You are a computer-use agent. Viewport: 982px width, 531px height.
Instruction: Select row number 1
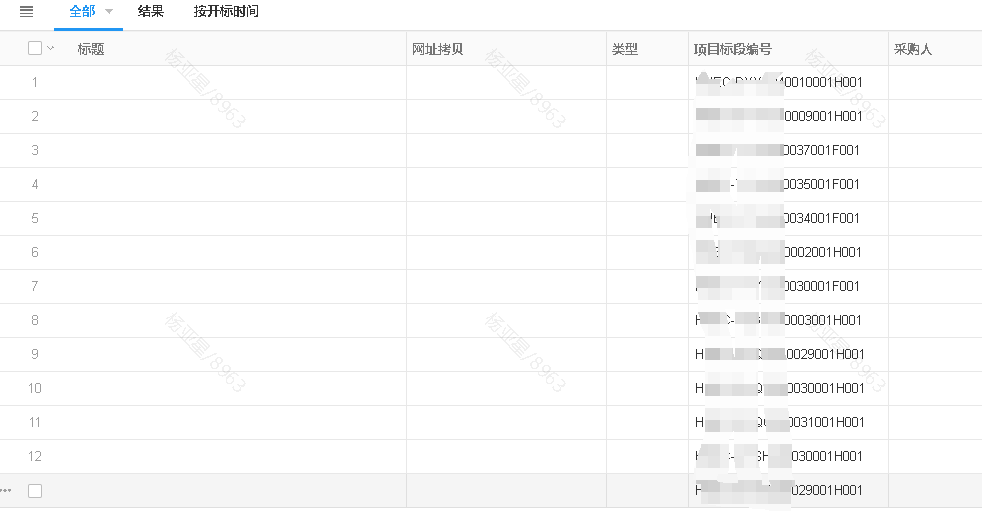[35, 82]
